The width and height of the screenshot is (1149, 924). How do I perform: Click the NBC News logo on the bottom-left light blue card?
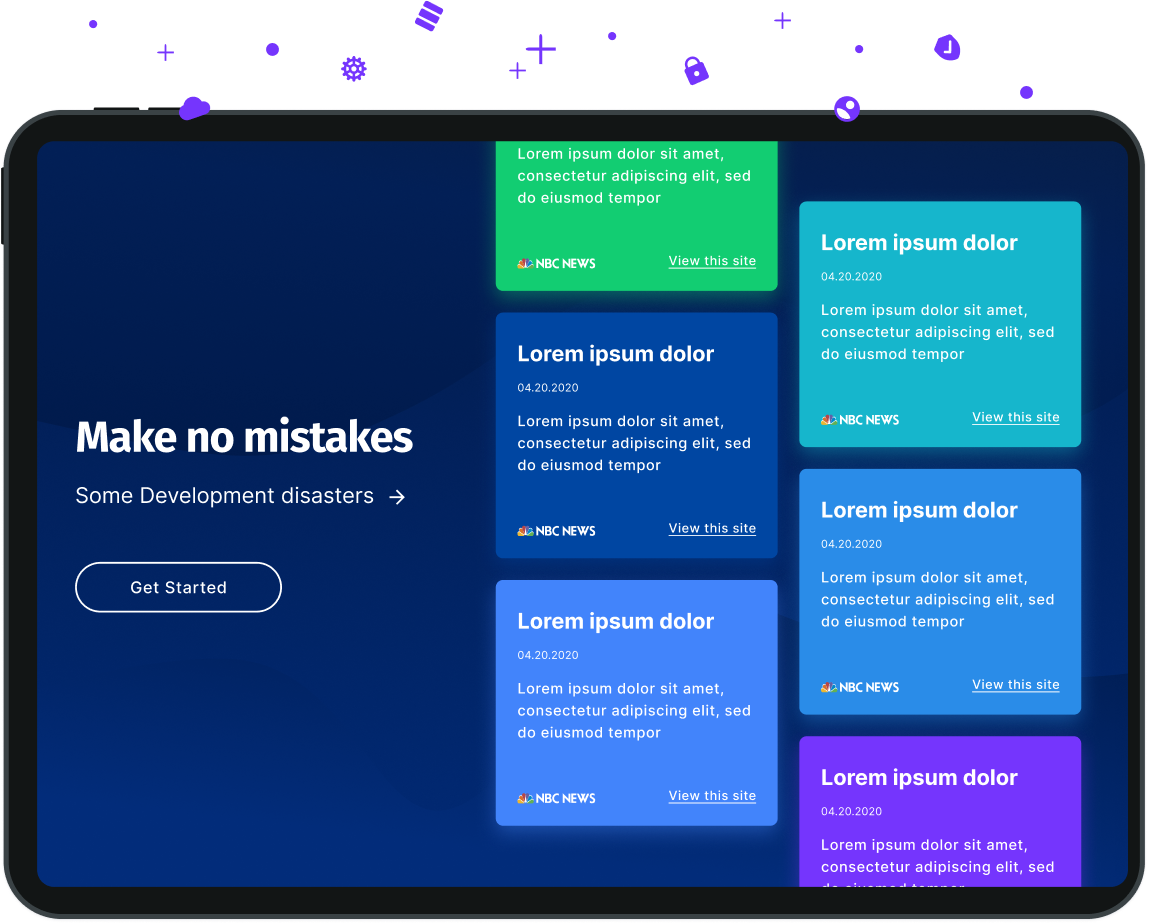556,798
